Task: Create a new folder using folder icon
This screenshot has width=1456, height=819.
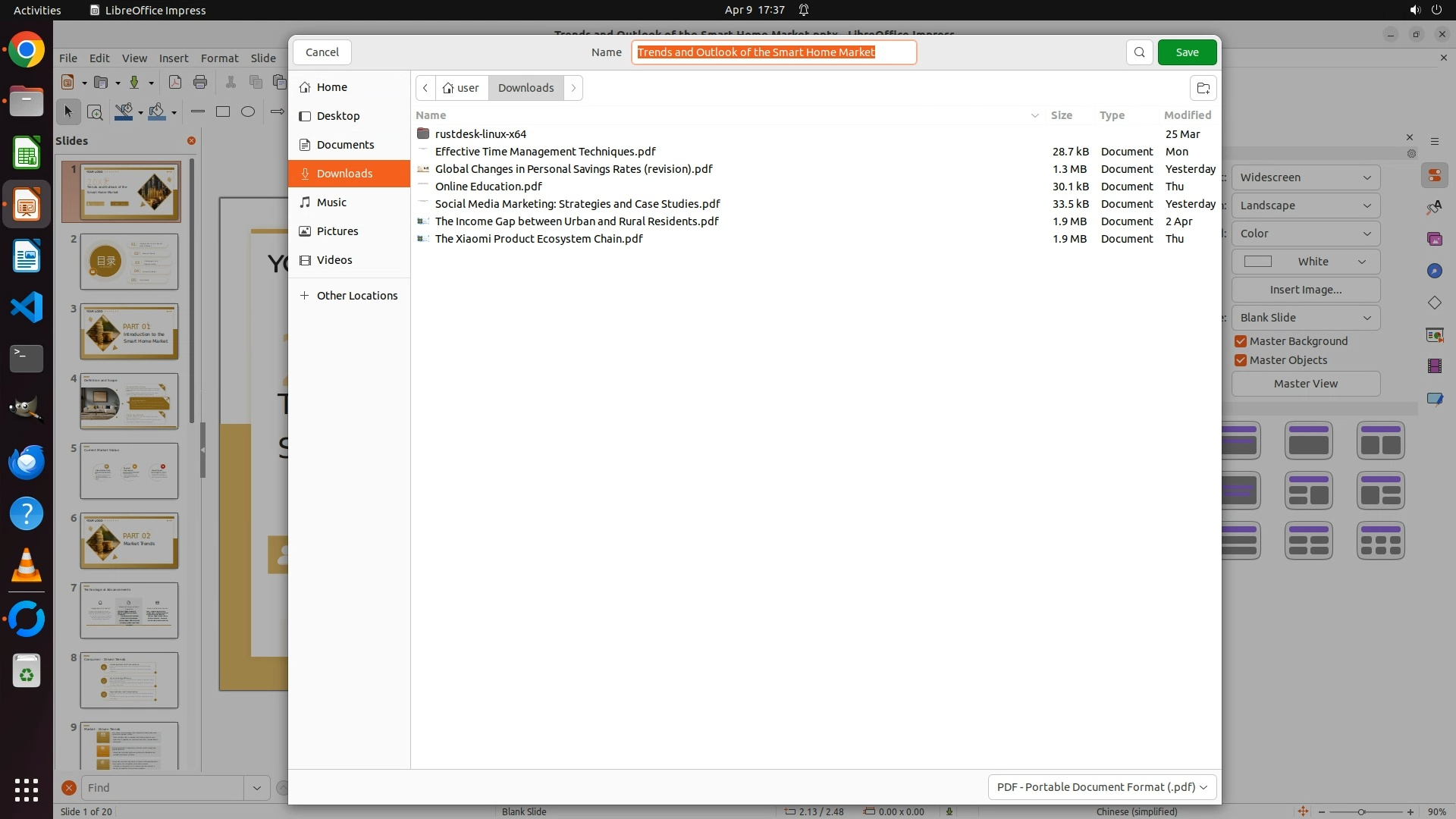Action: tap(1203, 88)
